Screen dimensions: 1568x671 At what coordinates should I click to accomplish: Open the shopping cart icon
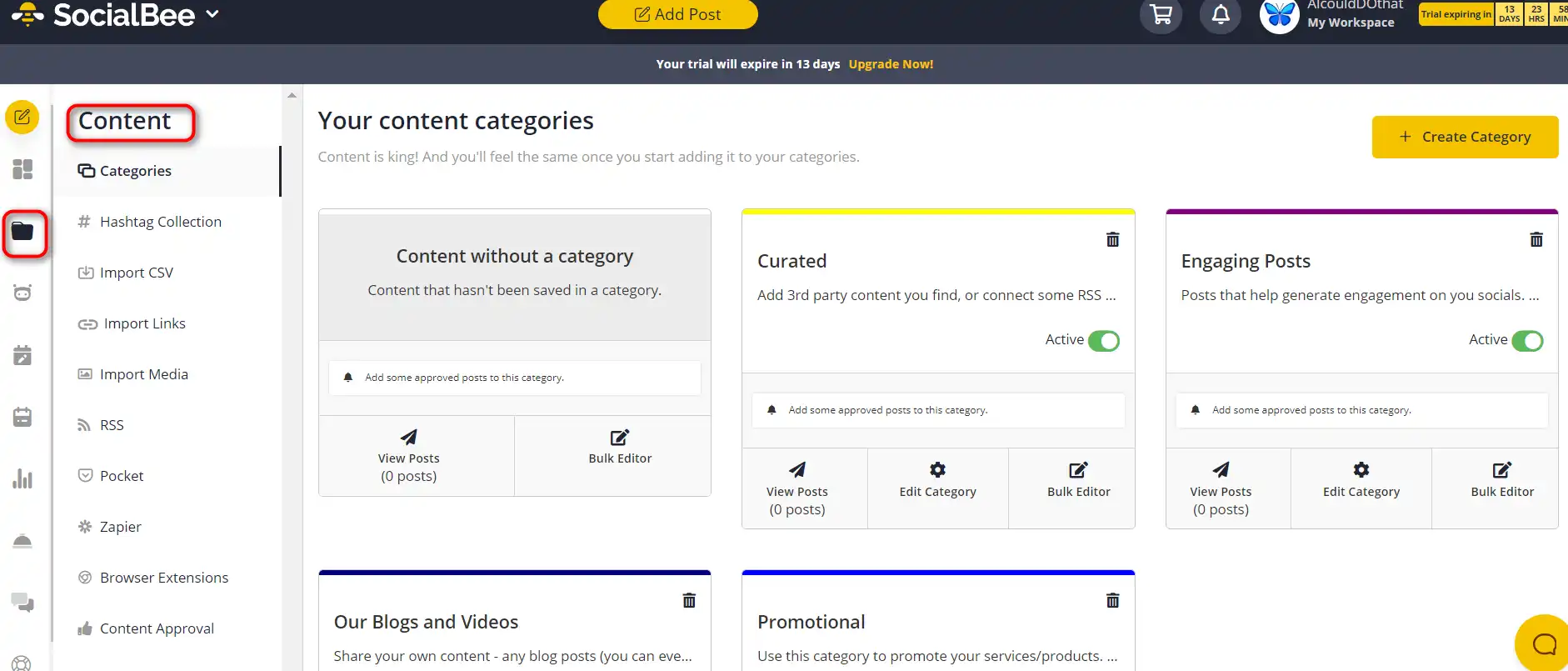1161,14
